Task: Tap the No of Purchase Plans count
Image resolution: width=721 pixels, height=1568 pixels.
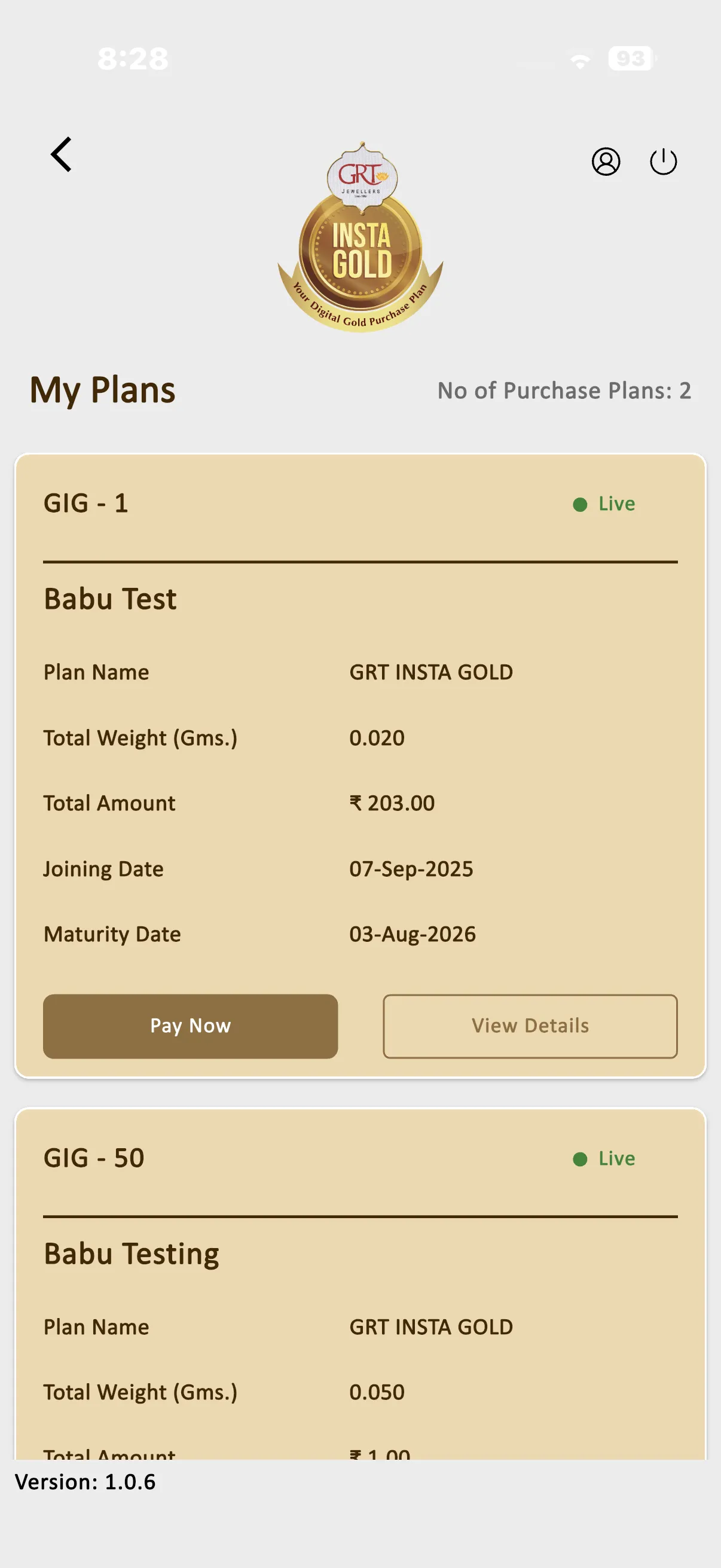Action: [563, 391]
